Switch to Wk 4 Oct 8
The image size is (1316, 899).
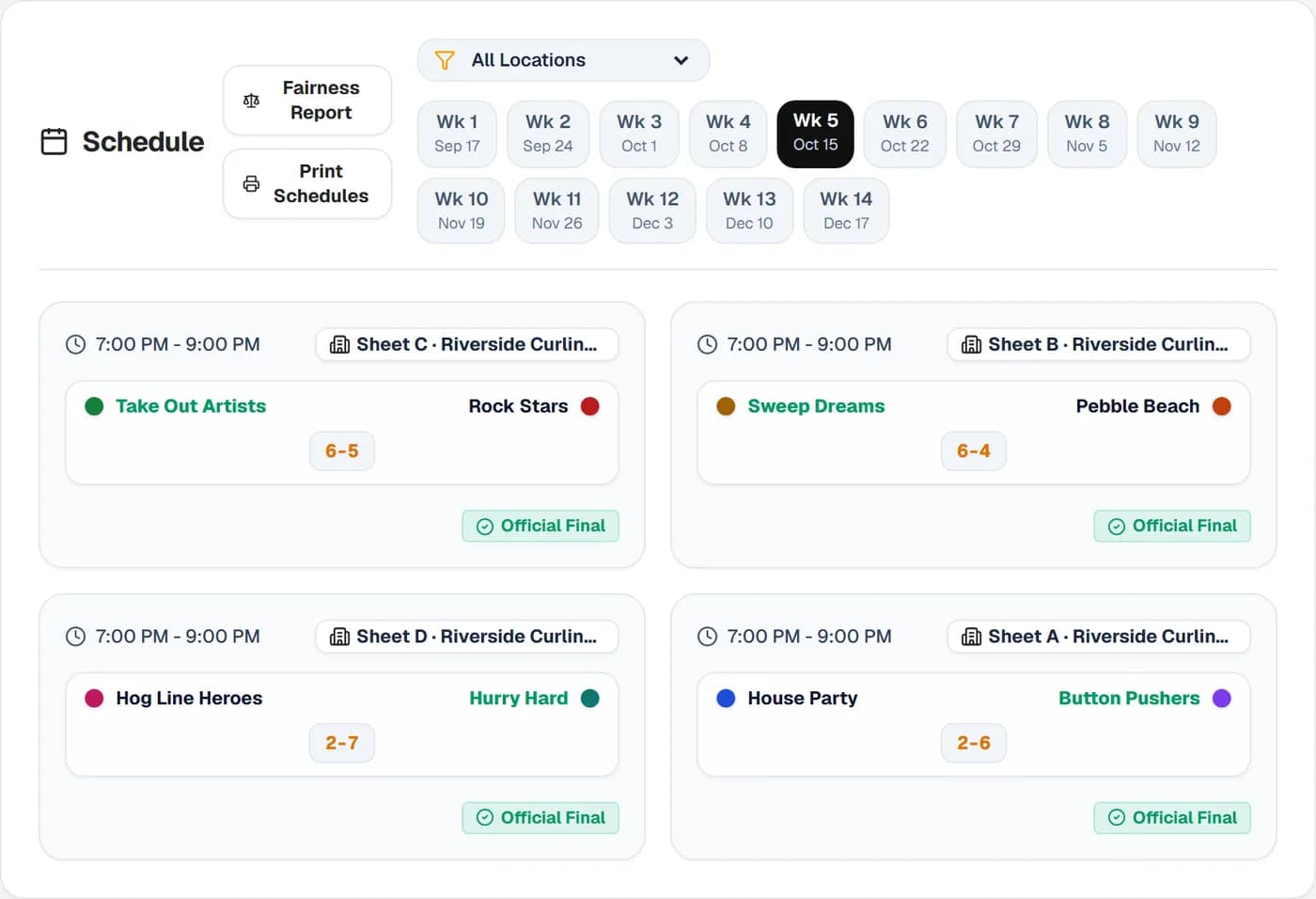(x=728, y=134)
